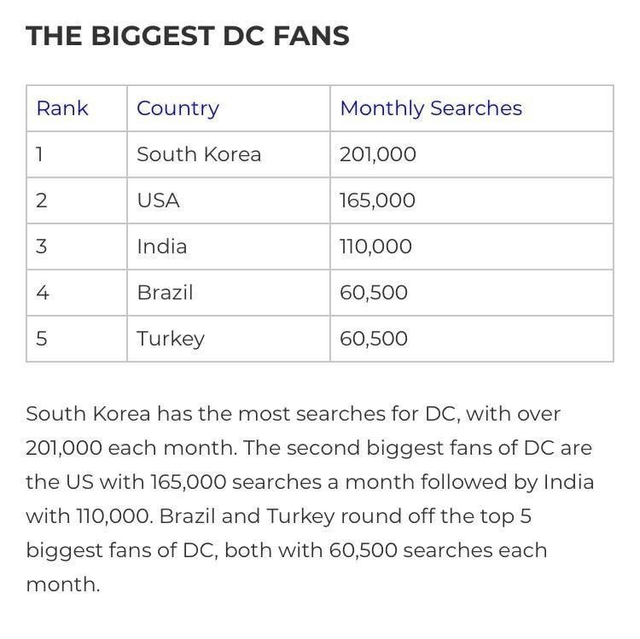Viewport: 640px width, 639px height.
Task: Click the 165,000 monthly searches cell
Action: coord(378,200)
